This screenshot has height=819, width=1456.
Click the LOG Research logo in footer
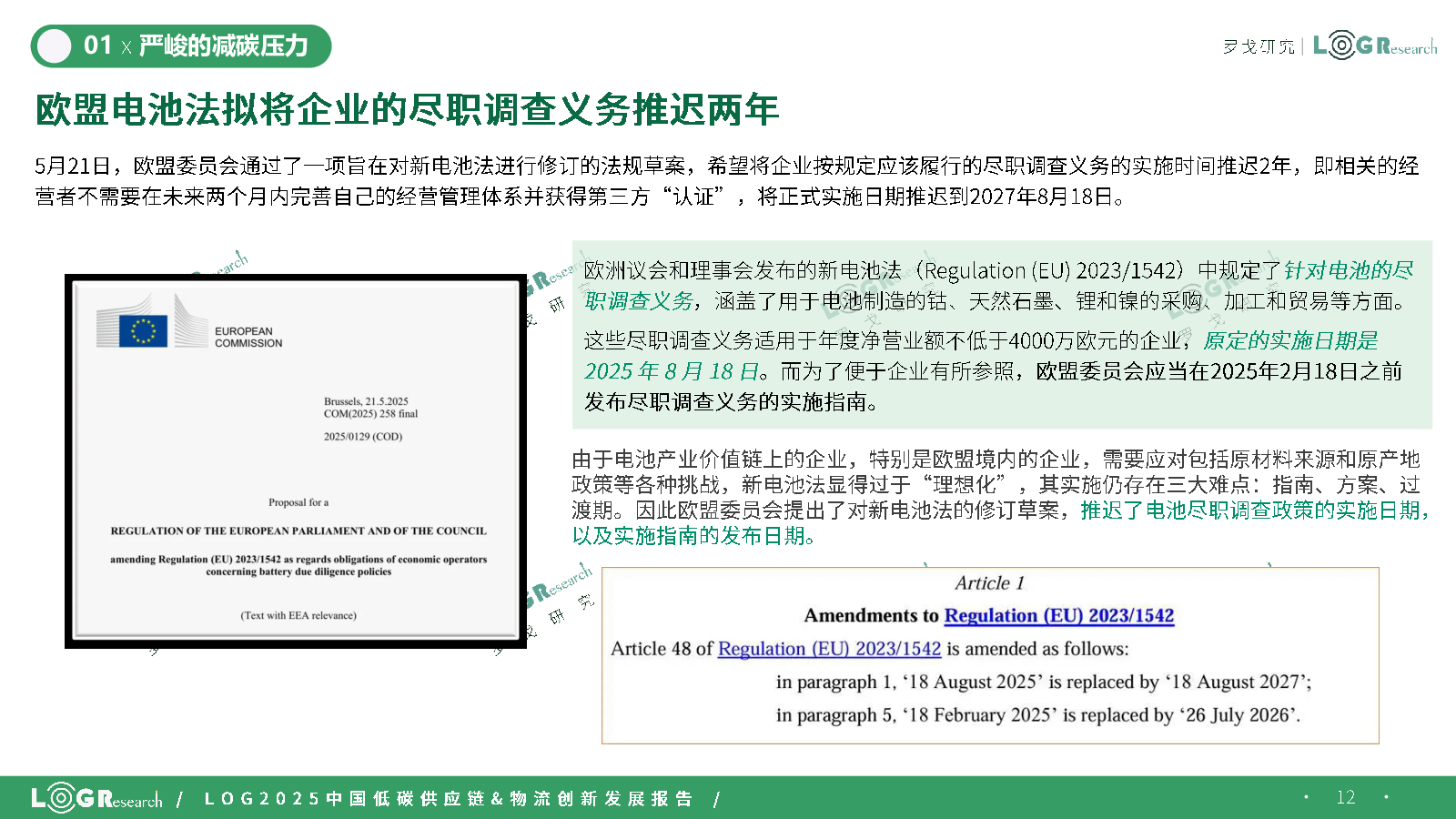pos(96,798)
